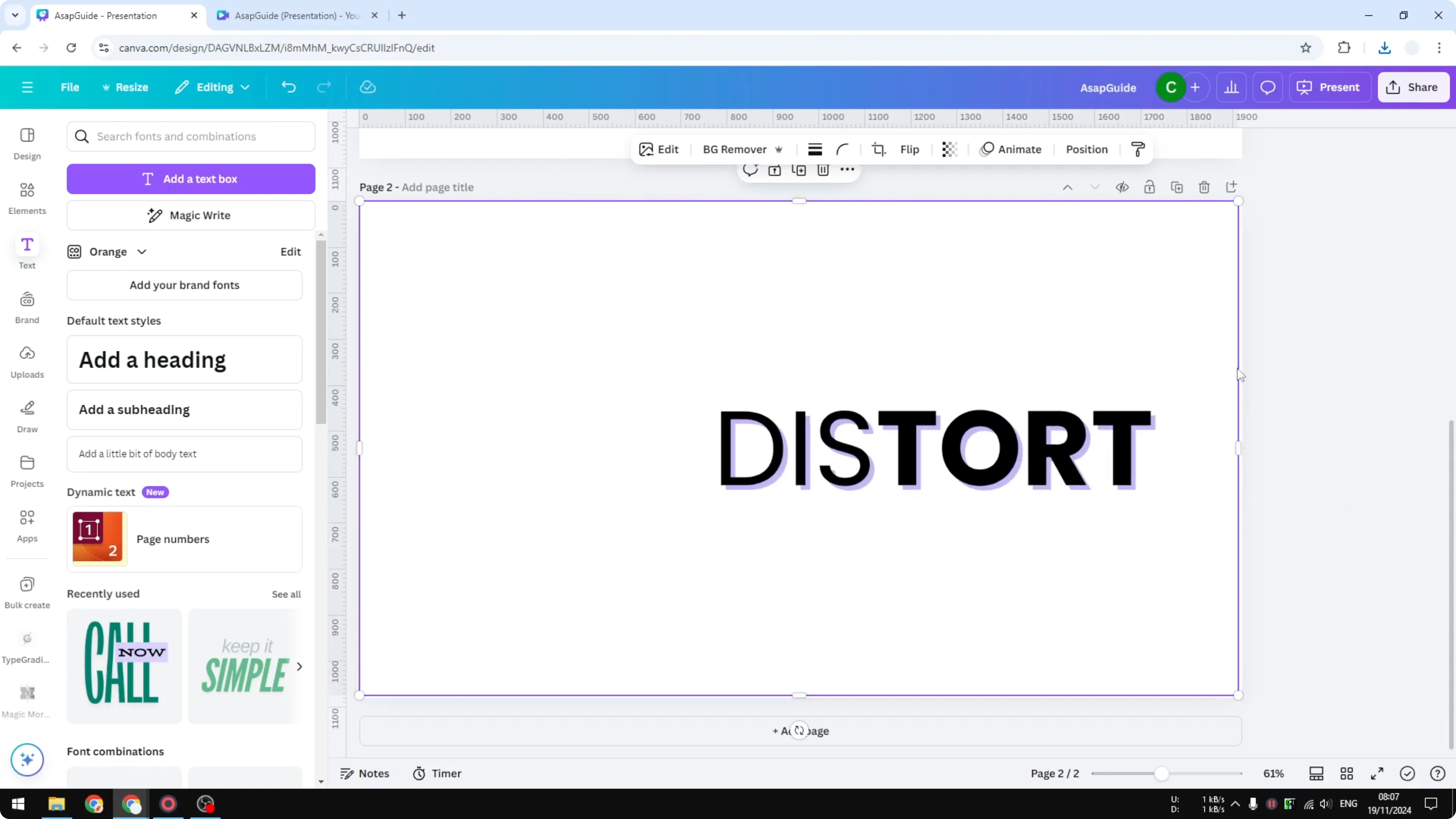
Task: Select the Crop tool
Action: click(879, 149)
